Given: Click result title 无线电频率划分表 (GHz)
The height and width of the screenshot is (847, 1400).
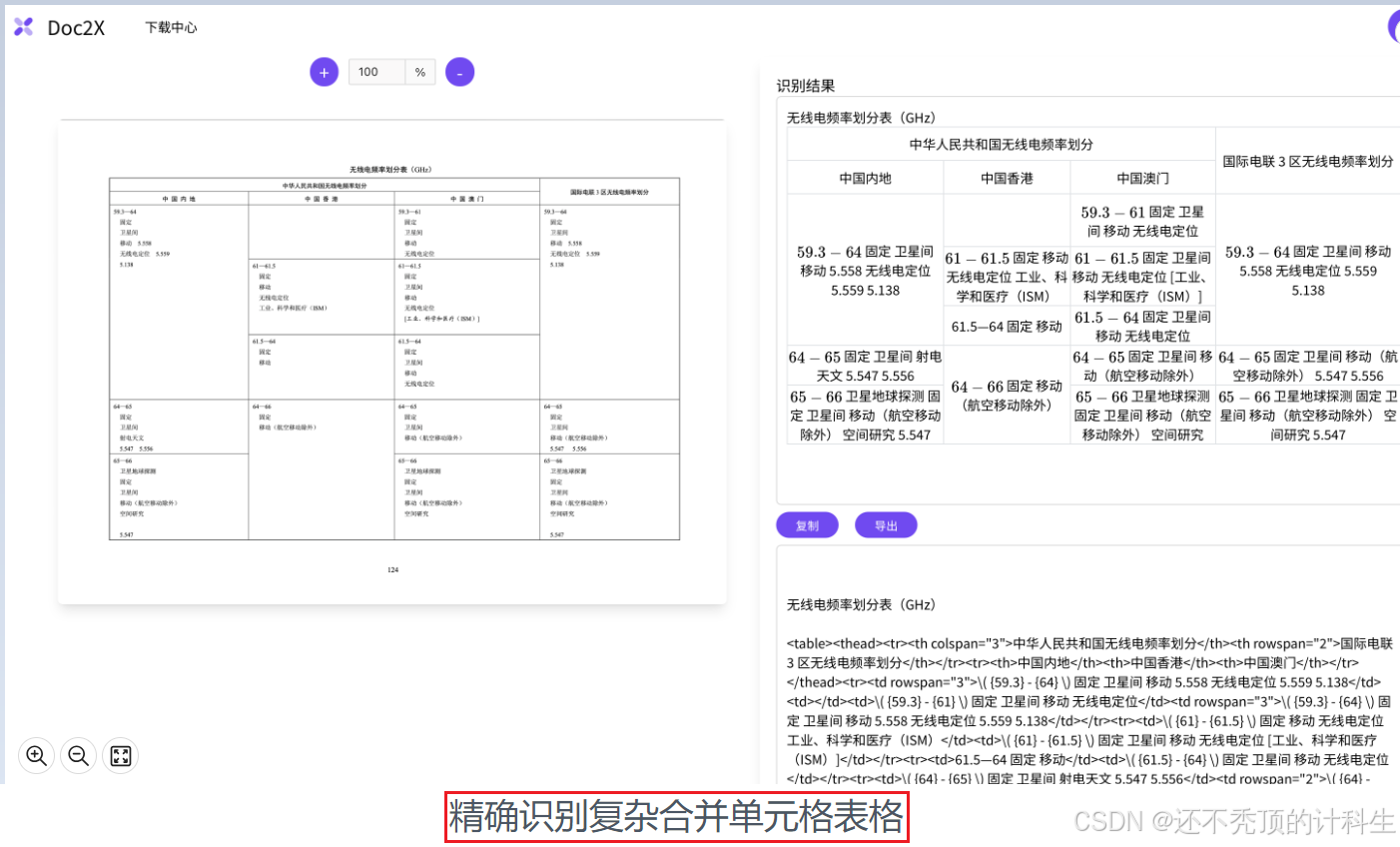Looking at the screenshot, I should click(861, 118).
